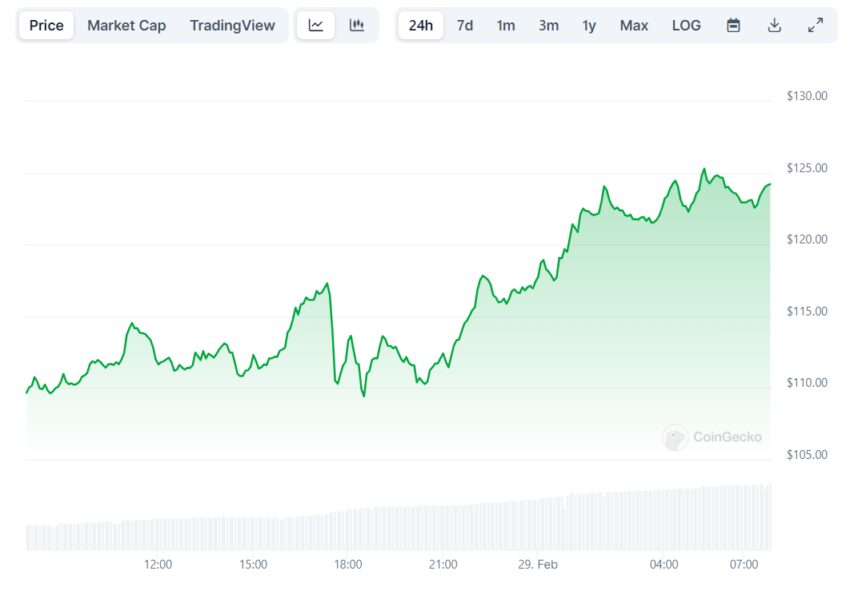Click the 29. Feb date marker
The image size is (850, 591).
coord(537,564)
